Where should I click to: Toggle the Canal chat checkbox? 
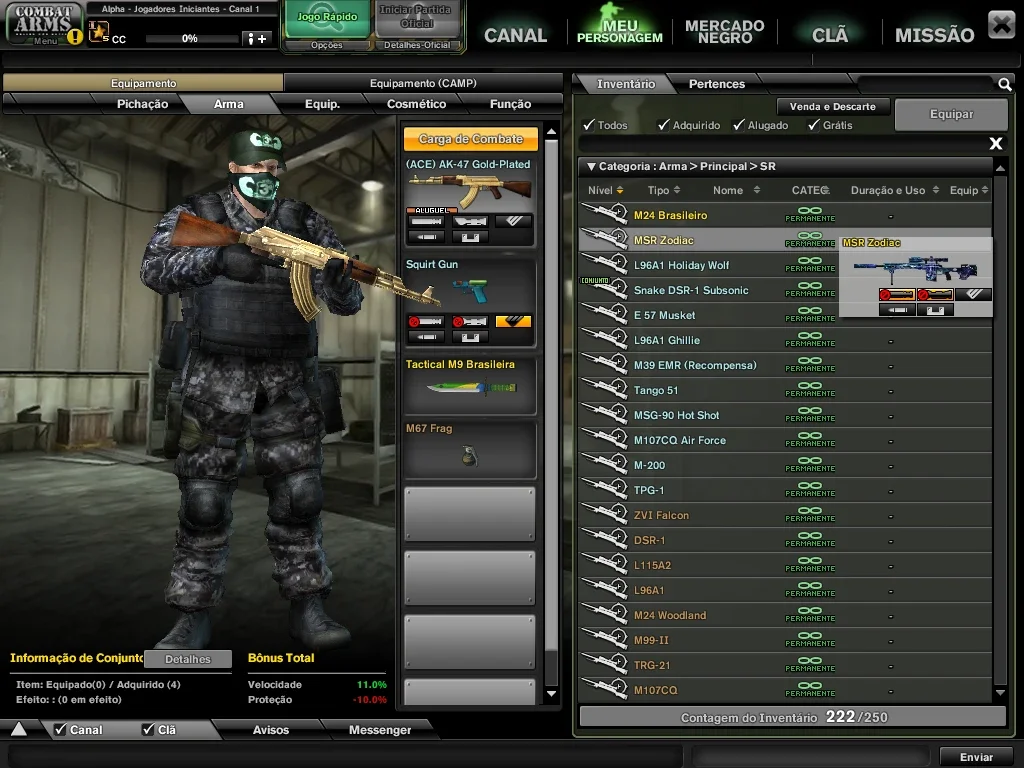pos(60,729)
